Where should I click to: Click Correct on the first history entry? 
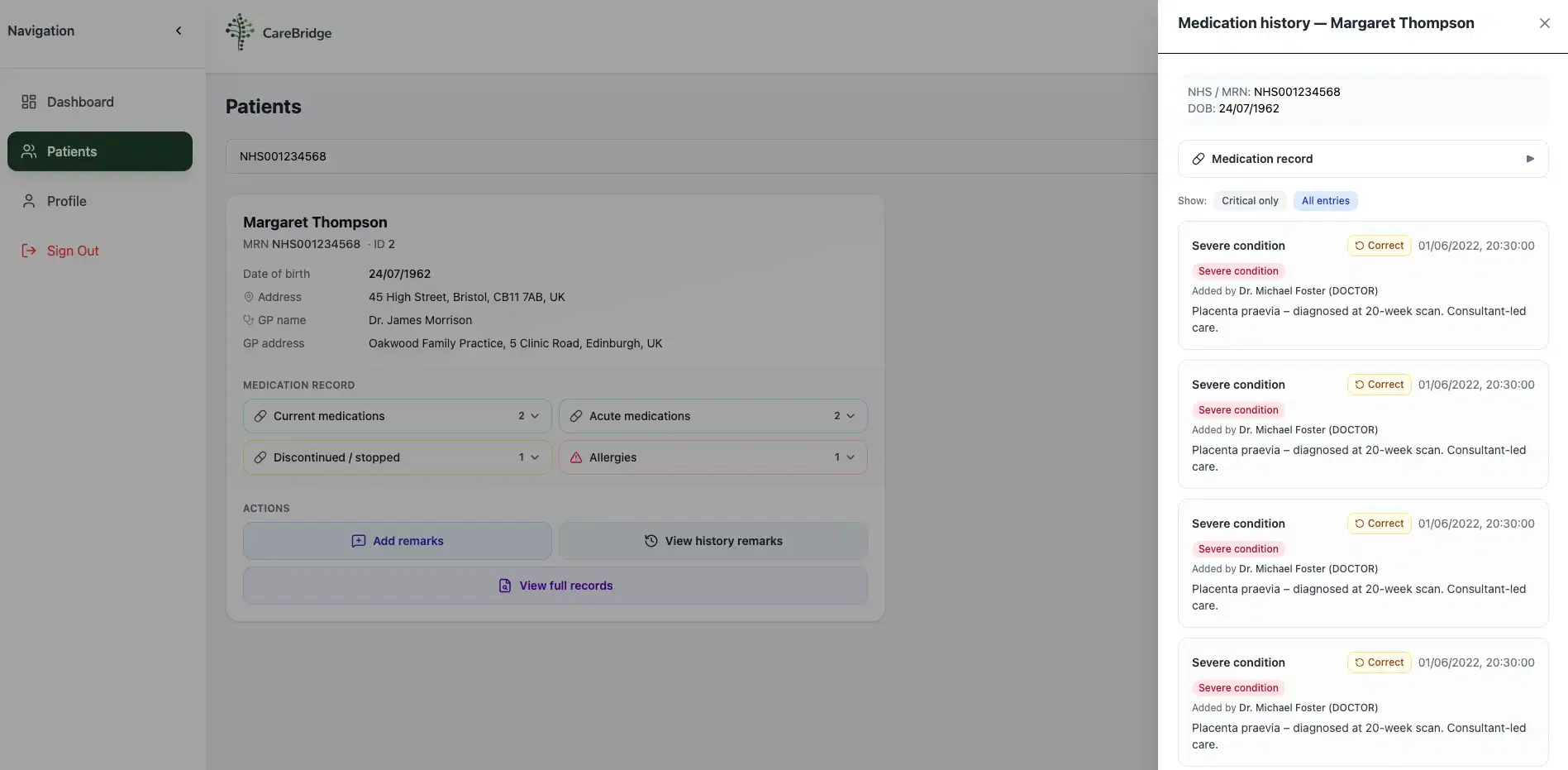click(x=1379, y=246)
